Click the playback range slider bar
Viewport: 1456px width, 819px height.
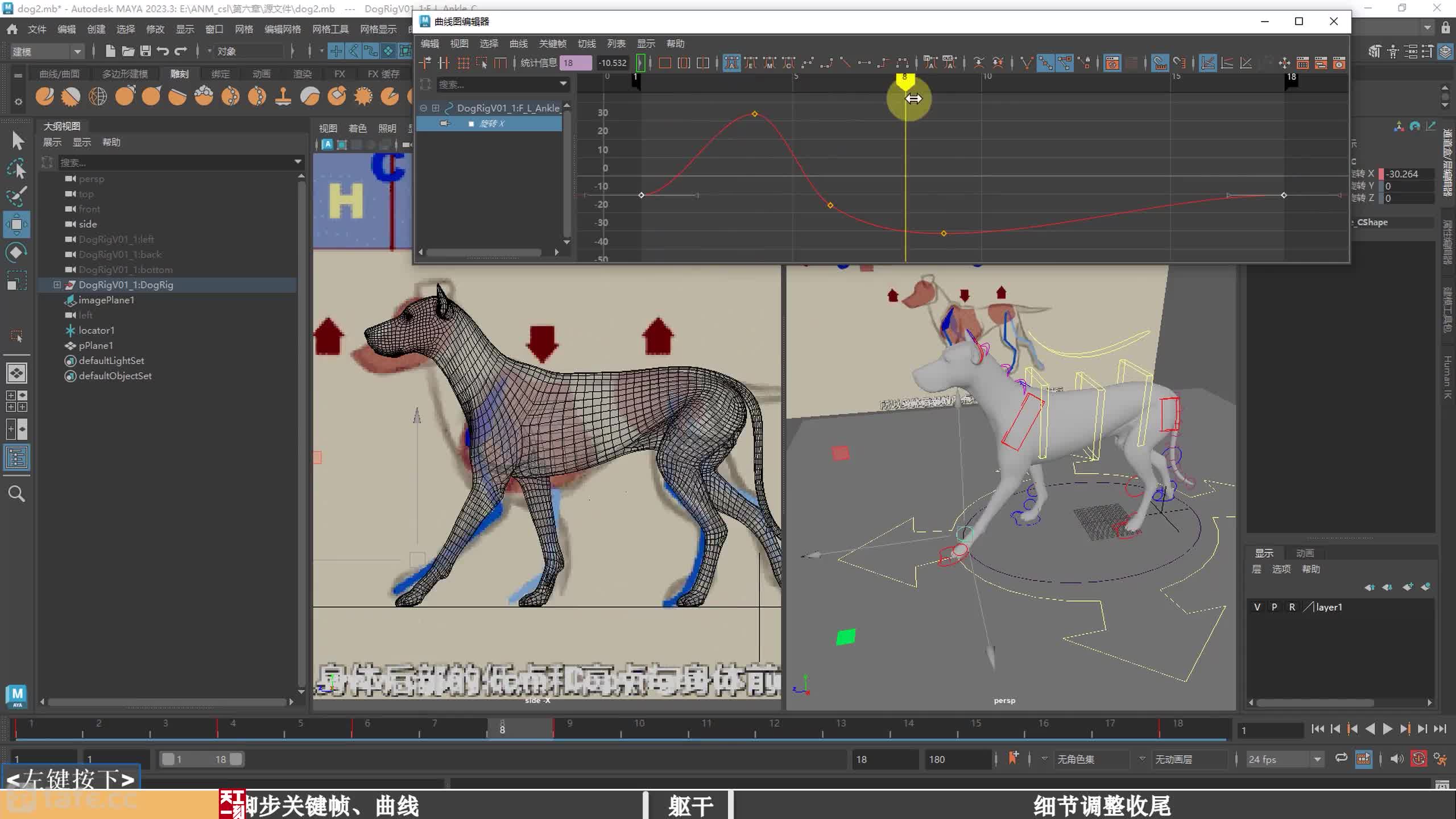[x=201, y=759]
